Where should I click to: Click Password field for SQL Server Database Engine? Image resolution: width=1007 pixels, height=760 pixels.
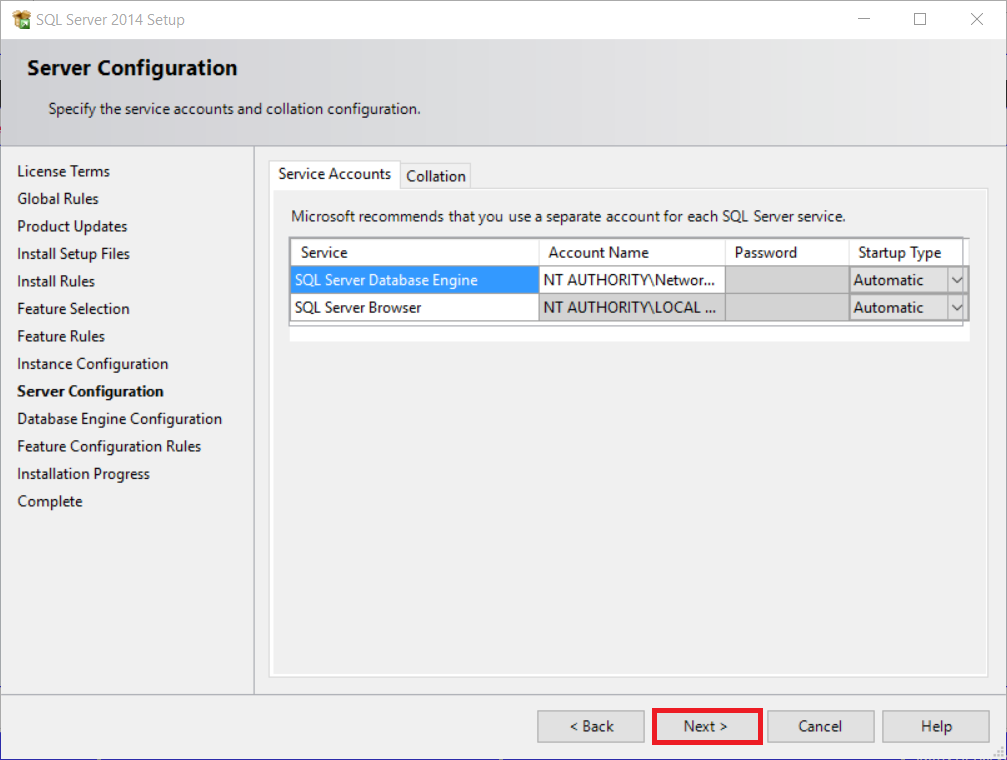pos(787,280)
